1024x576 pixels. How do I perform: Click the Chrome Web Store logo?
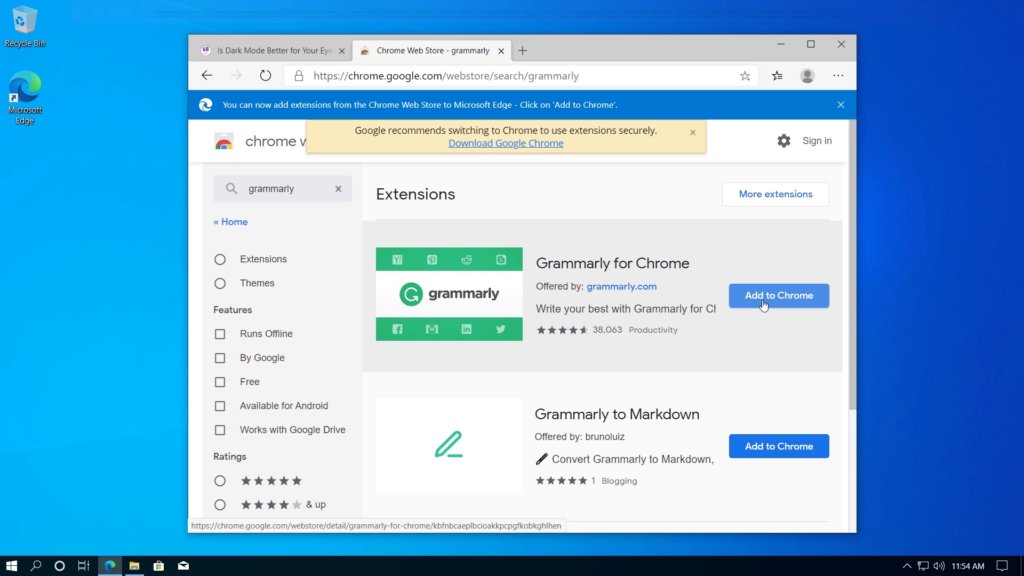(224, 141)
